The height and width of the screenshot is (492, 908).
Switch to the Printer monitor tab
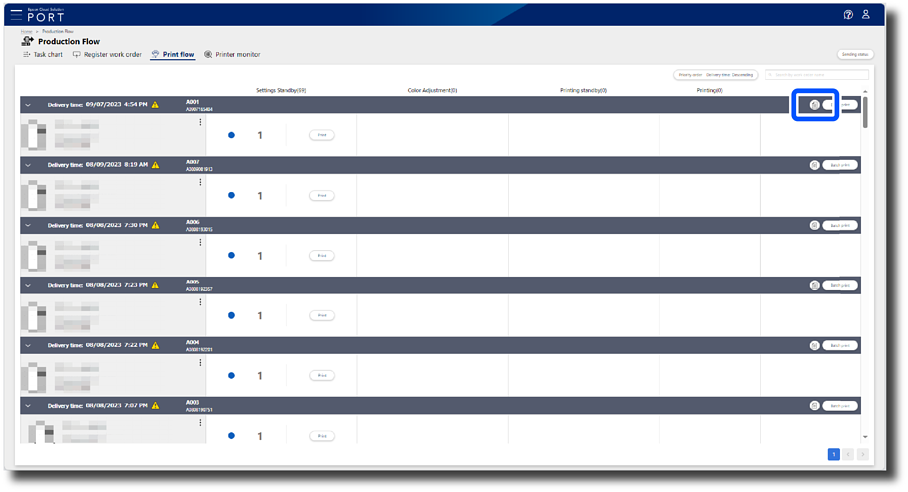(232, 55)
